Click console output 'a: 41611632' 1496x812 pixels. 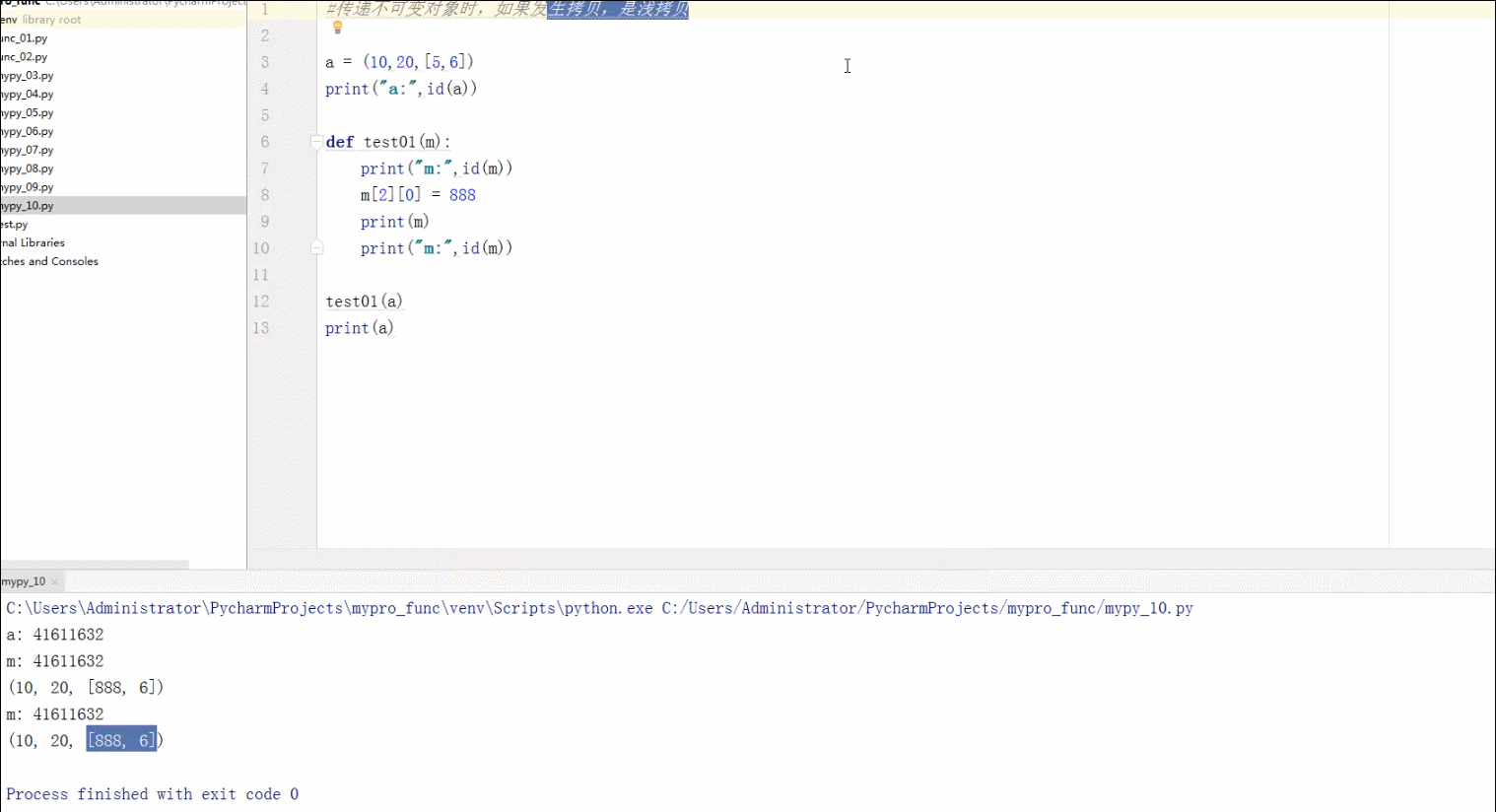coord(55,635)
